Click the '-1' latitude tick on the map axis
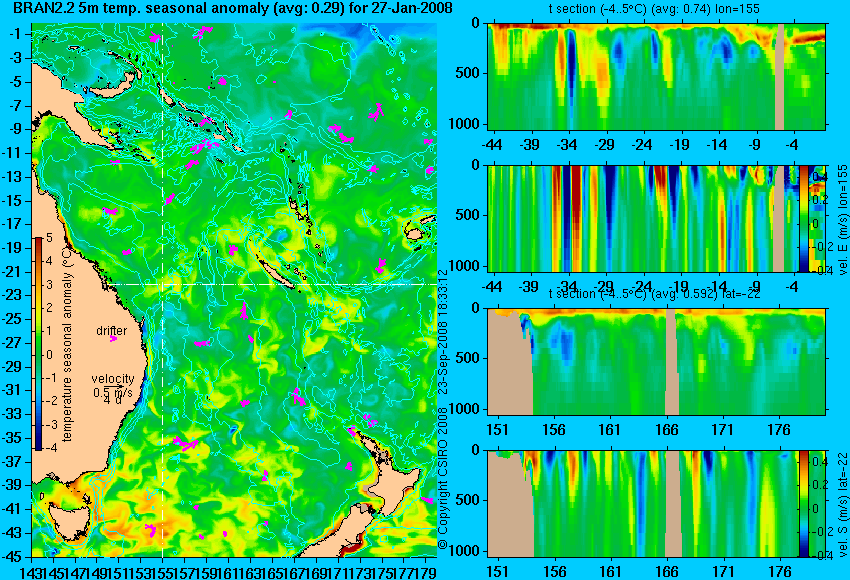This screenshot has width=850, height=580. (18, 34)
